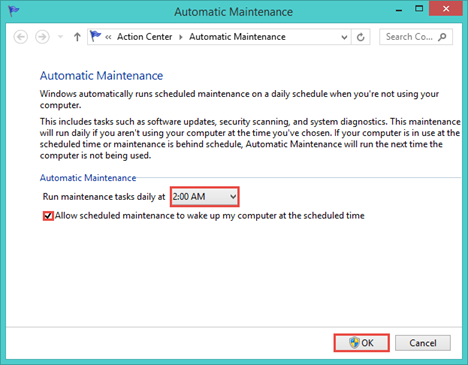This screenshot has height=365, width=468.
Task: Open the recent locations dropdown arrow
Action: 60,37
